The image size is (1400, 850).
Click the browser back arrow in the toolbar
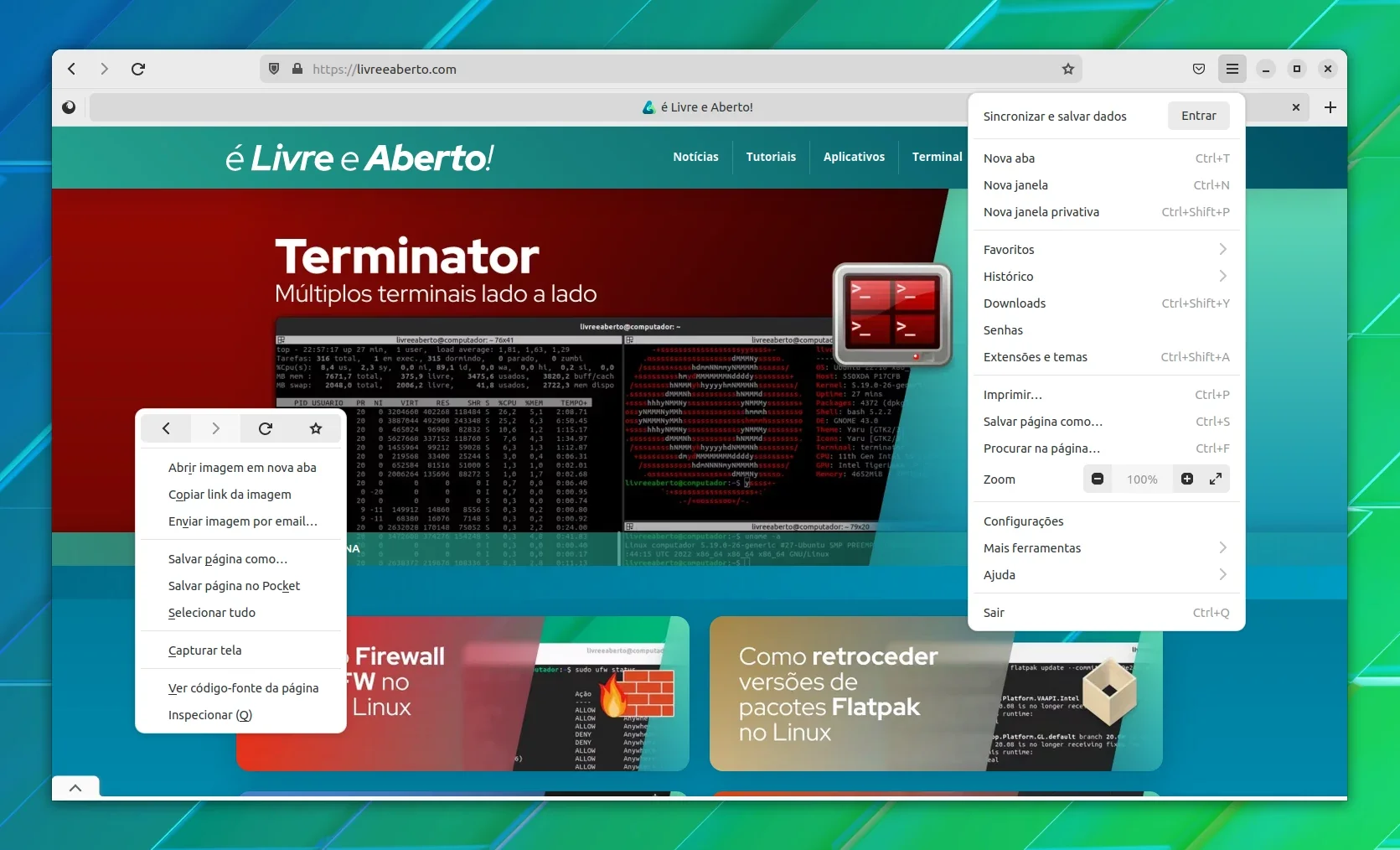(x=72, y=69)
